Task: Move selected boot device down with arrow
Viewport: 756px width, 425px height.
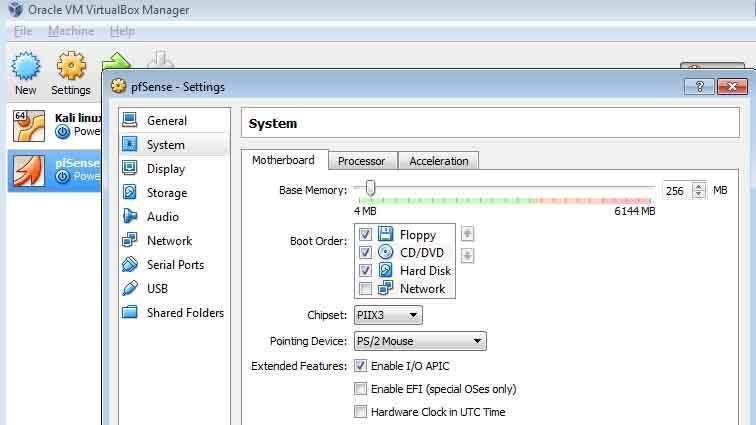Action: [467, 255]
